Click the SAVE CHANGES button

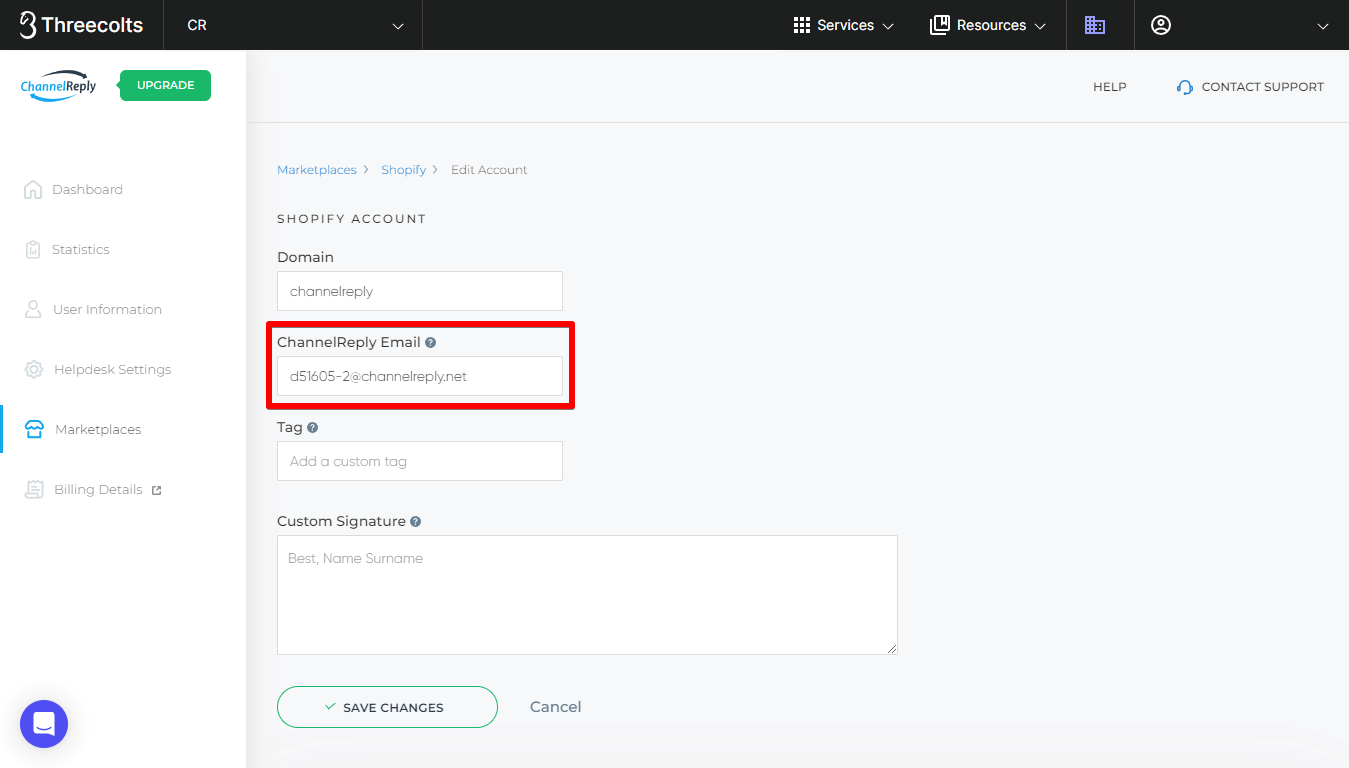[x=387, y=707]
